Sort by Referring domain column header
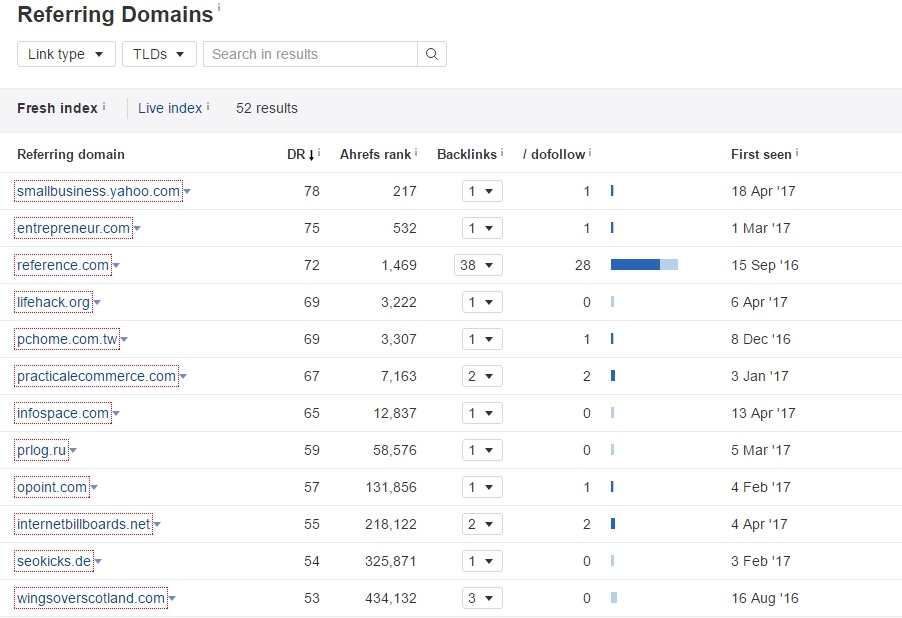902x618 pixels. tap(71, 154)
